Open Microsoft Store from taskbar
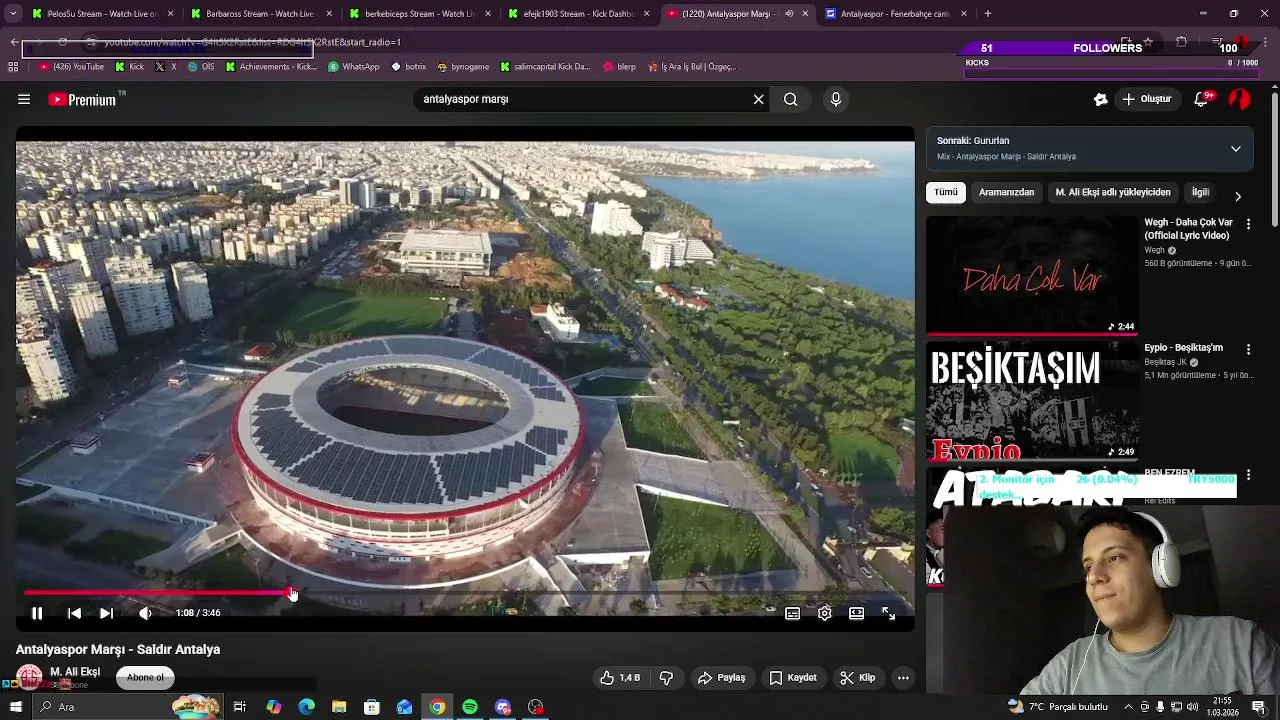This screenshot has height=720, width=1280. [x=372, y=707]
